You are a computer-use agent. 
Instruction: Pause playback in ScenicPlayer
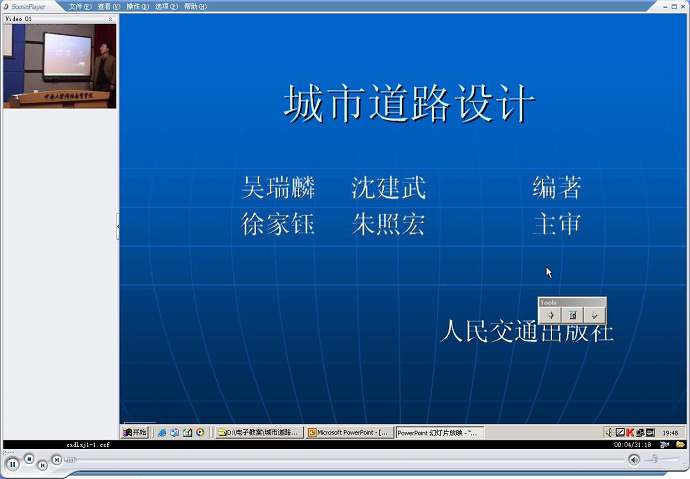coord(12,464)
